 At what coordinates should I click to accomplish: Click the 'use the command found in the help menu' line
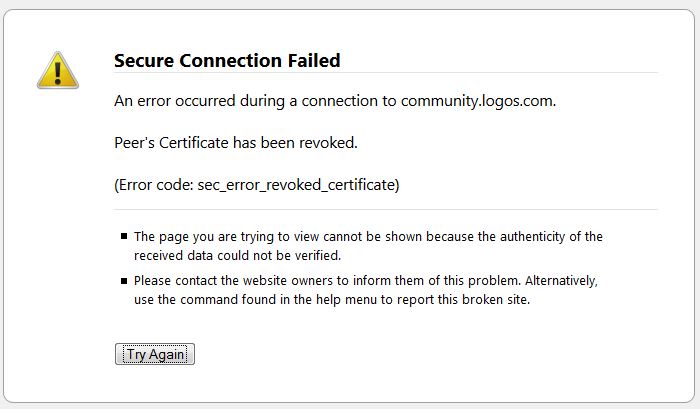coord(332,300)
